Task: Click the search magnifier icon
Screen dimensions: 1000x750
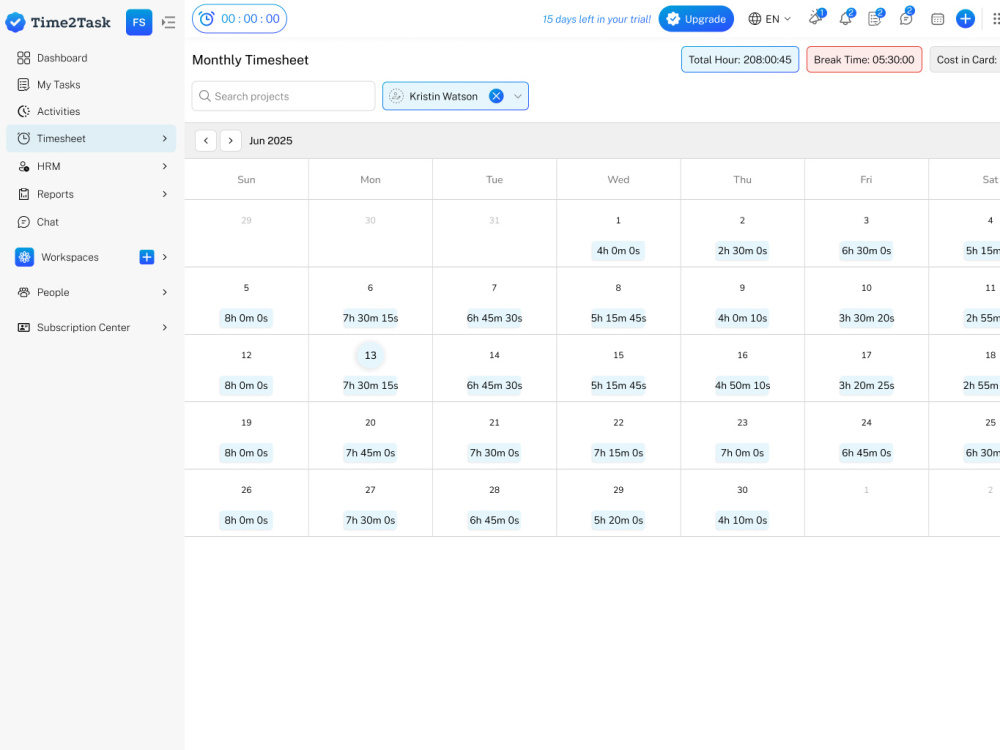Action: [x=205, y=96]
